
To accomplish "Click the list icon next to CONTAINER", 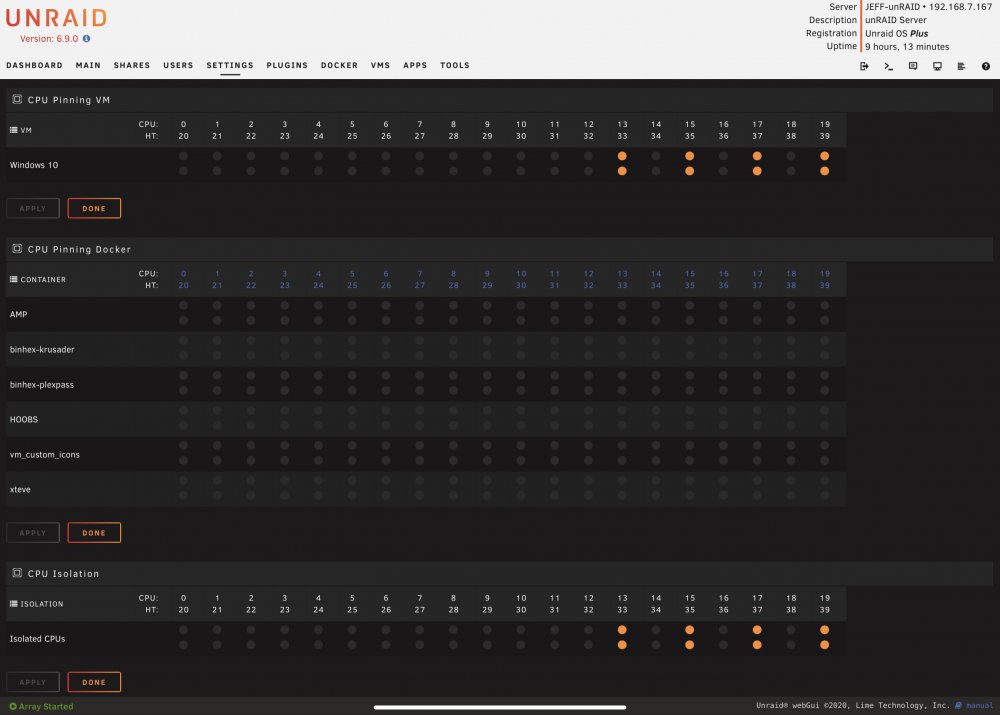I will [13, 279].
